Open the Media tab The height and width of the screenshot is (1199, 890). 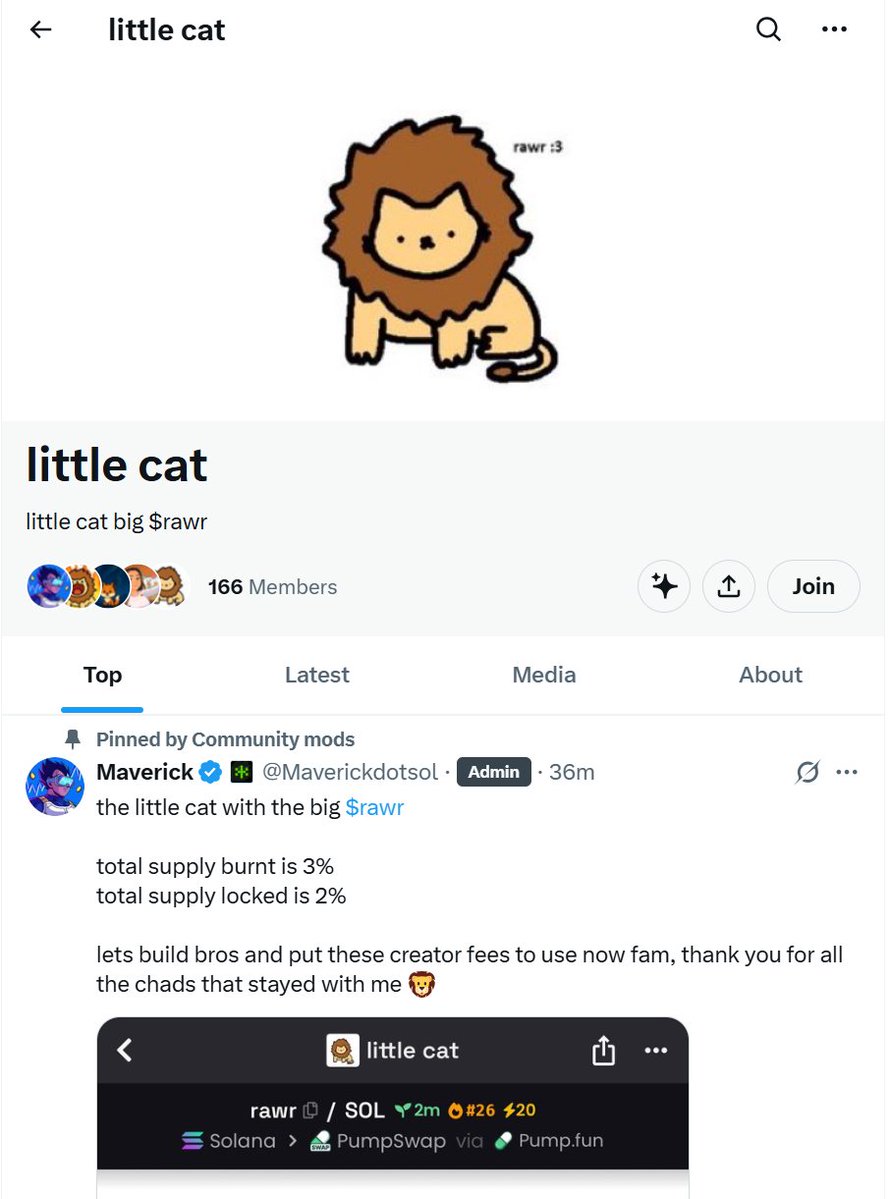pos(544,675)
